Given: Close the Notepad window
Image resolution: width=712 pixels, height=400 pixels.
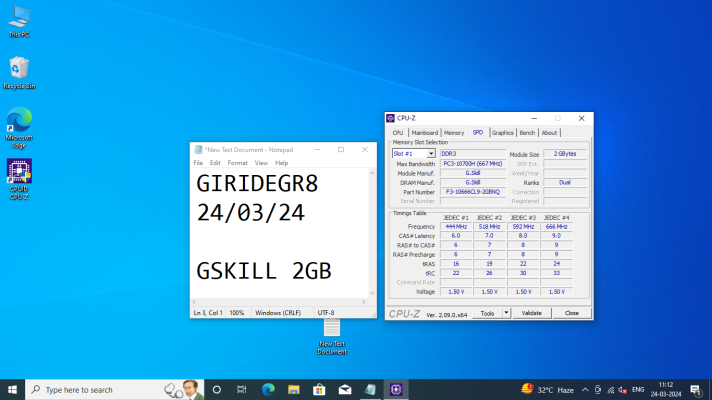Looking at the screenshot, I should coord(365,149).
